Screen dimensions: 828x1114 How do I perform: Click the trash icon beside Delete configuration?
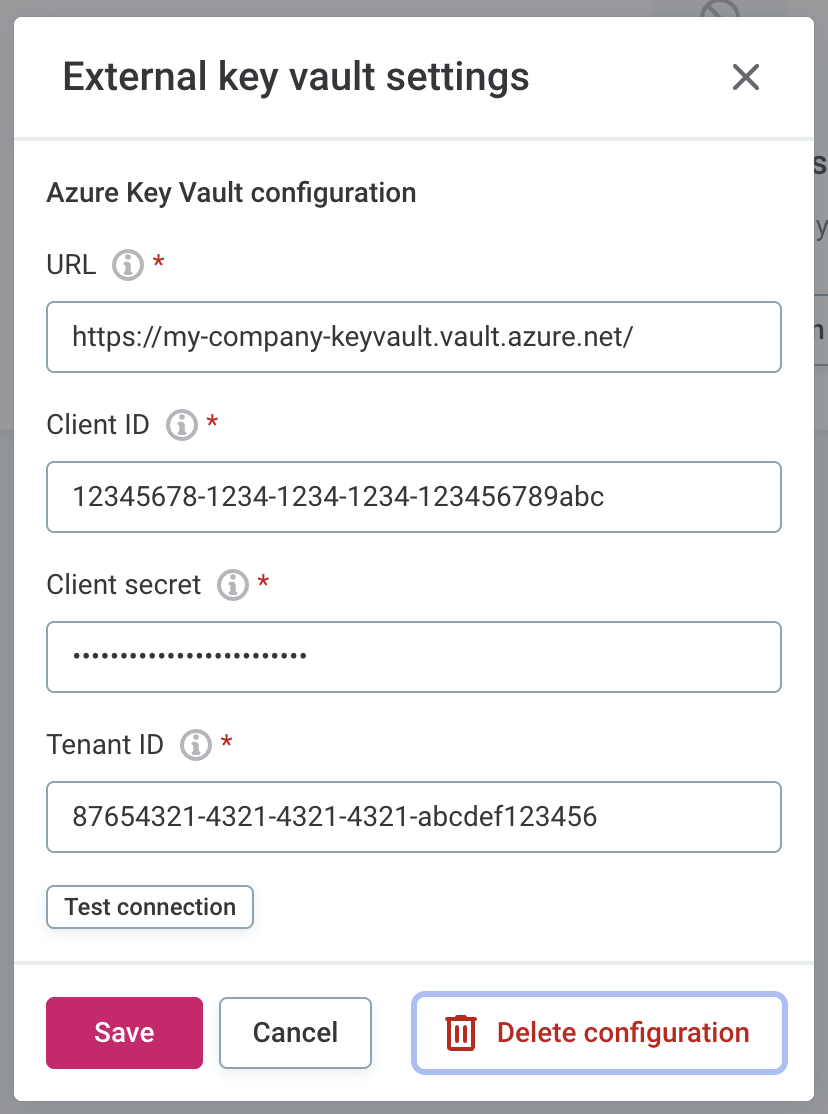coord(460,1033)
